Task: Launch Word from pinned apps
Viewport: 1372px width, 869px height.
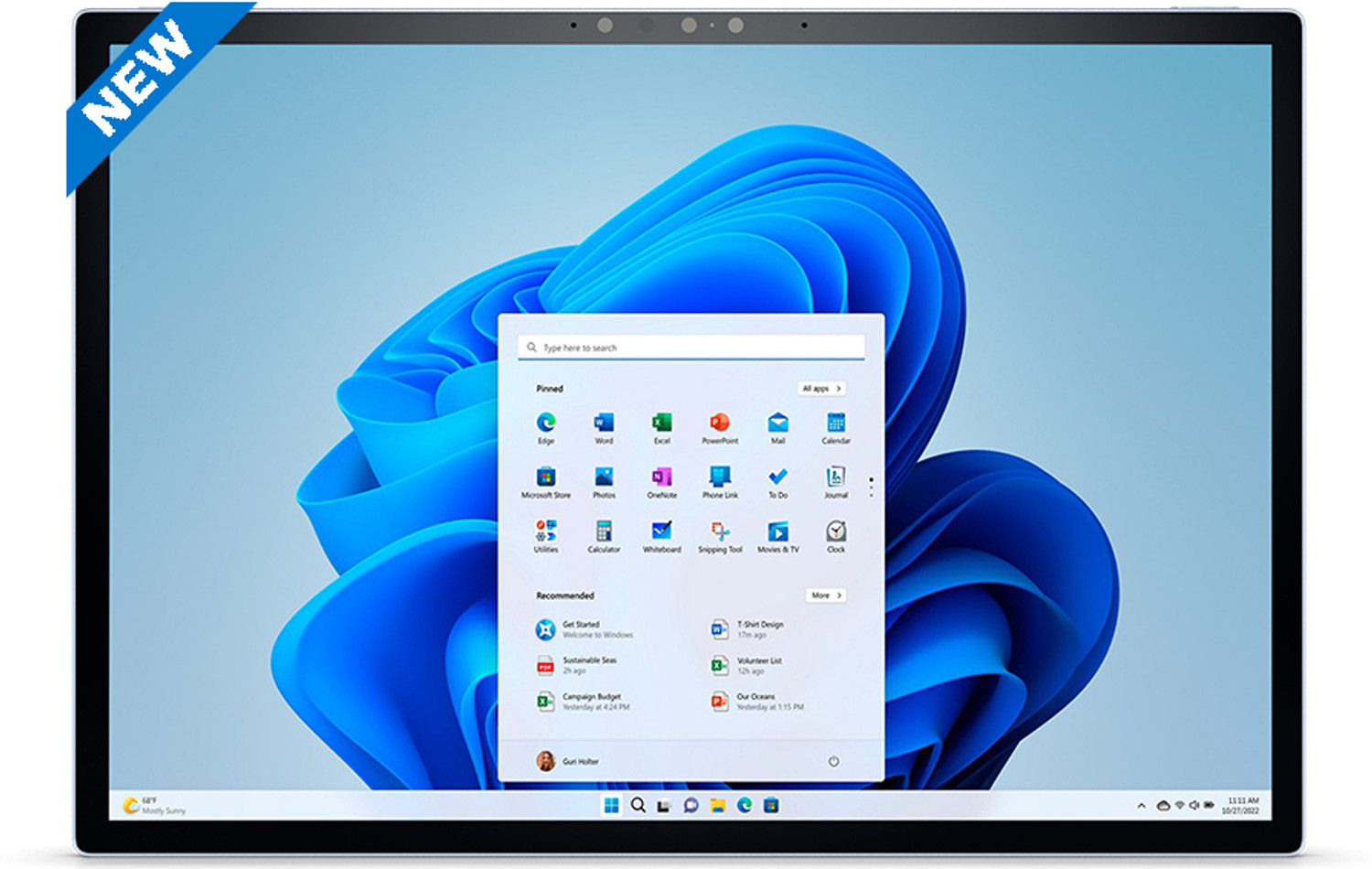Action: (x=604, y=424)
